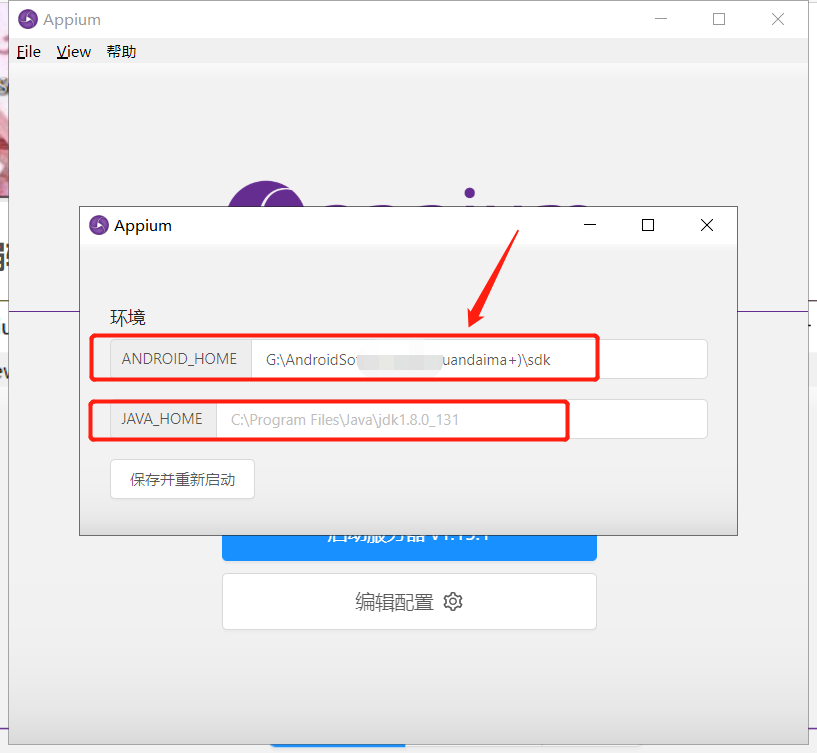Minimize the Appium environment dialog
The height and width of the screenshot is (753, 817).
coord(589,225)
